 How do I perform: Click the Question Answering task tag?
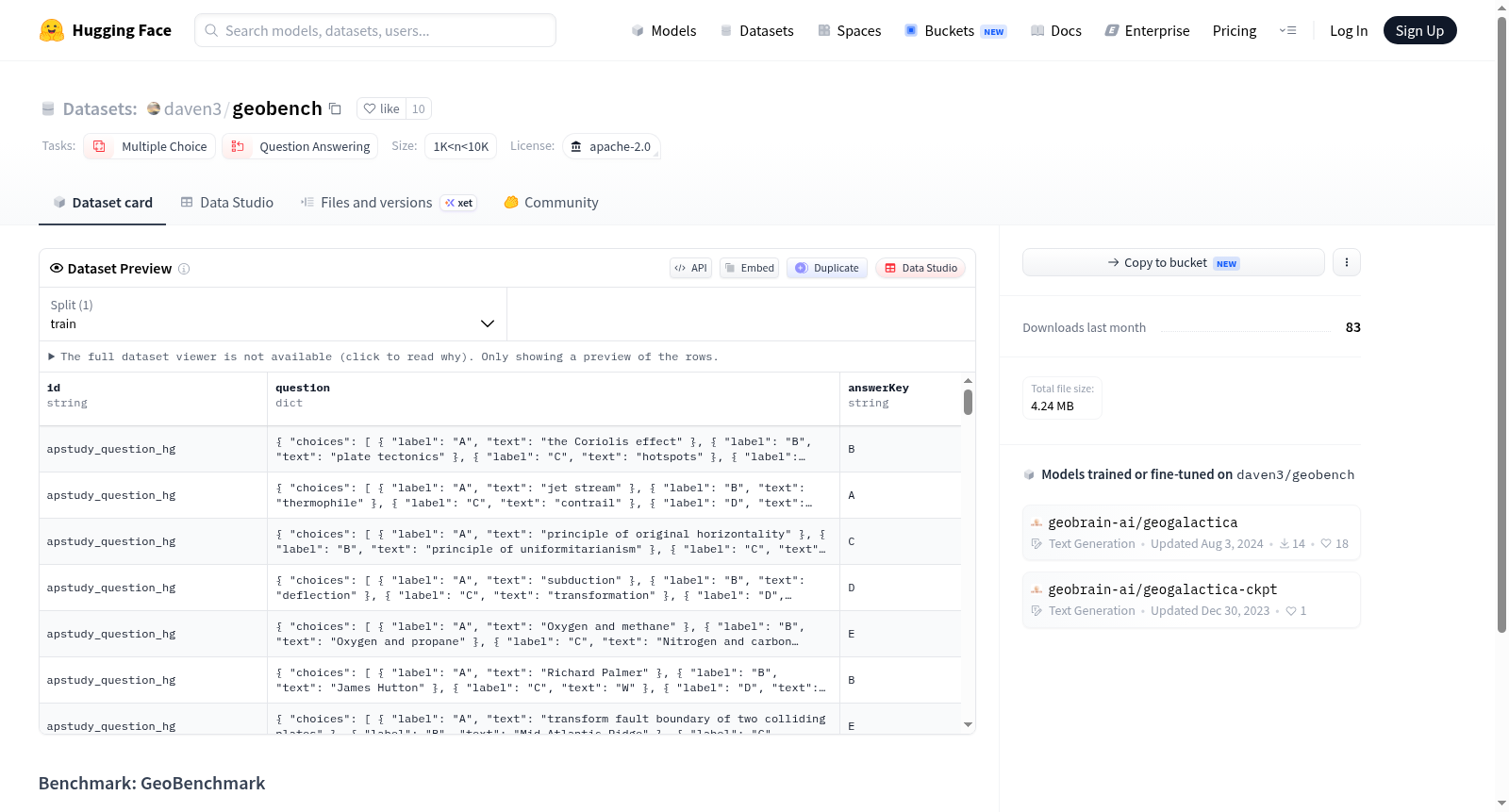(x=300, y=146)
